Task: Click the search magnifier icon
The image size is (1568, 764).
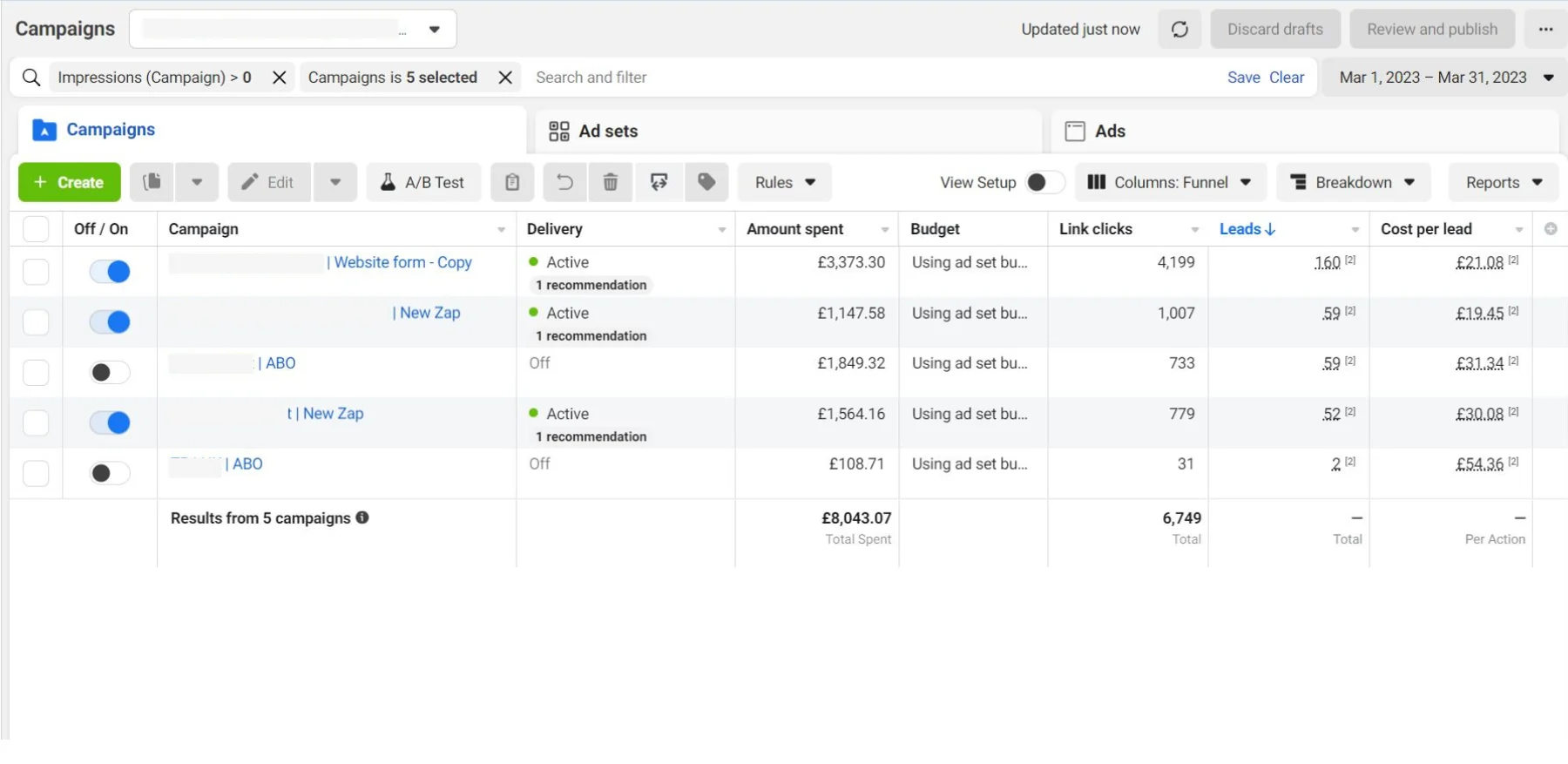Action: [x=31, y=78]
